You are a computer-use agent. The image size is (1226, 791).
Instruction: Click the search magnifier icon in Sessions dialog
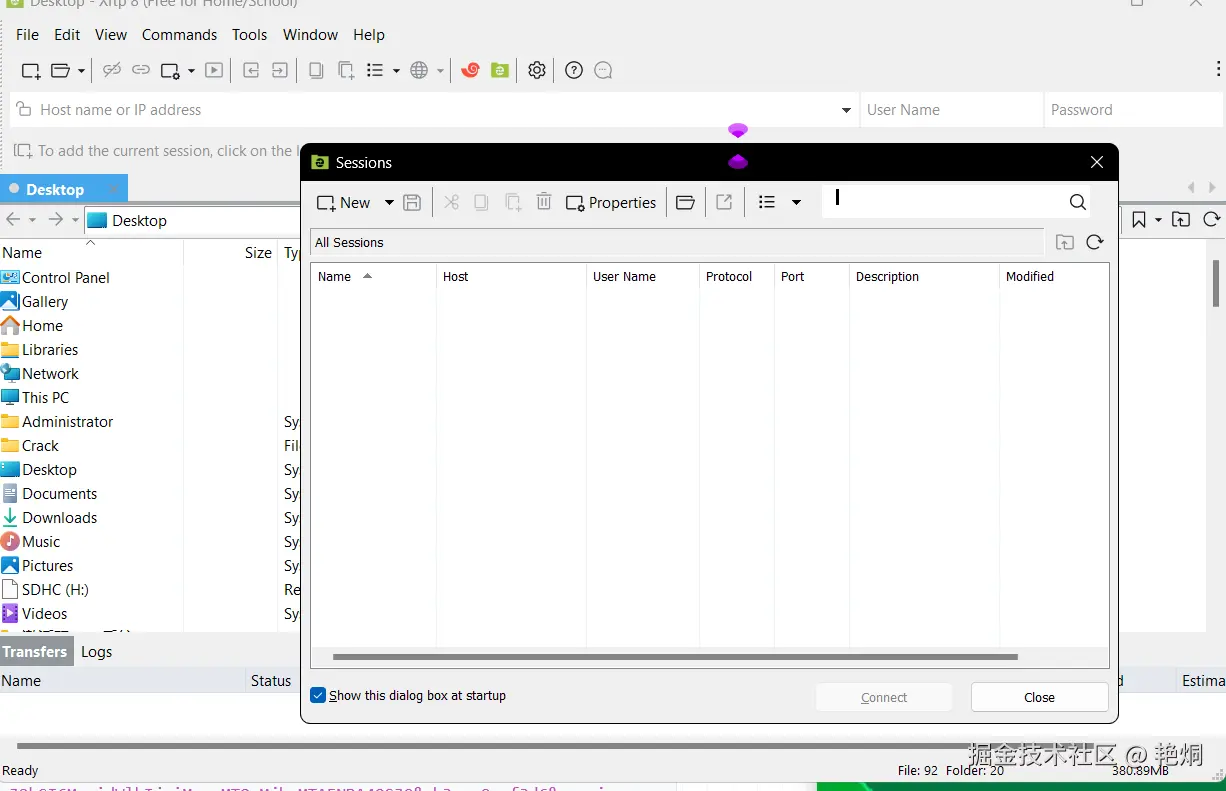coord(1077,202)
